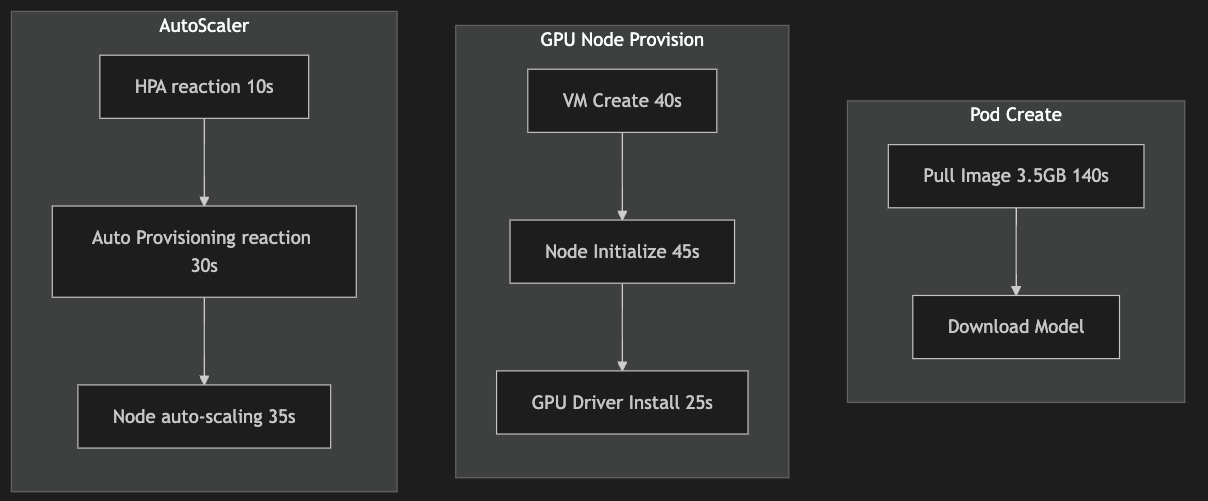Viewport: 1208px width, 501px height.
Task: Click arrow from Pull Image to Download Model
Action: point(1016,250)
